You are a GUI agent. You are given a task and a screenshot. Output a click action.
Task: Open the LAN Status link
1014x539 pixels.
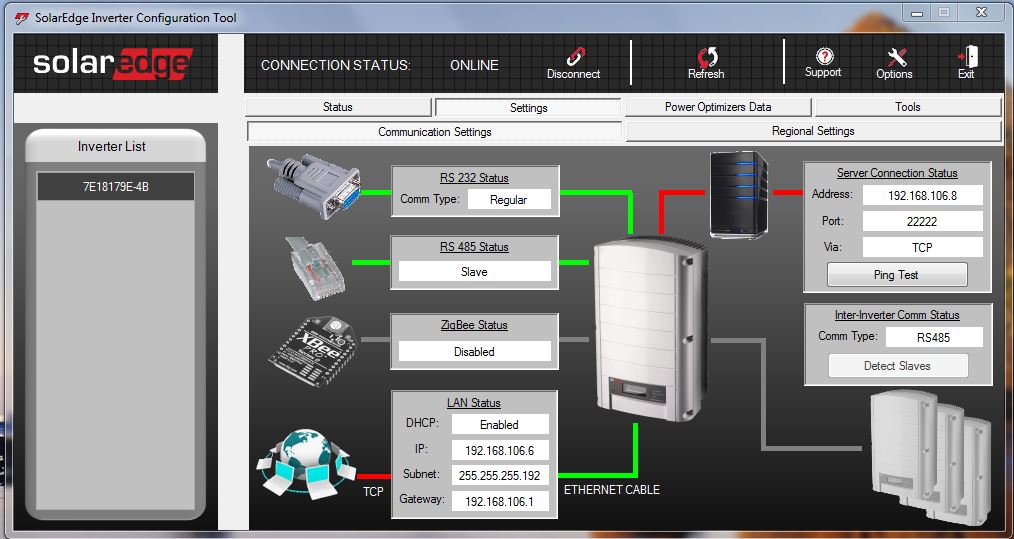[x=473, y=402]
